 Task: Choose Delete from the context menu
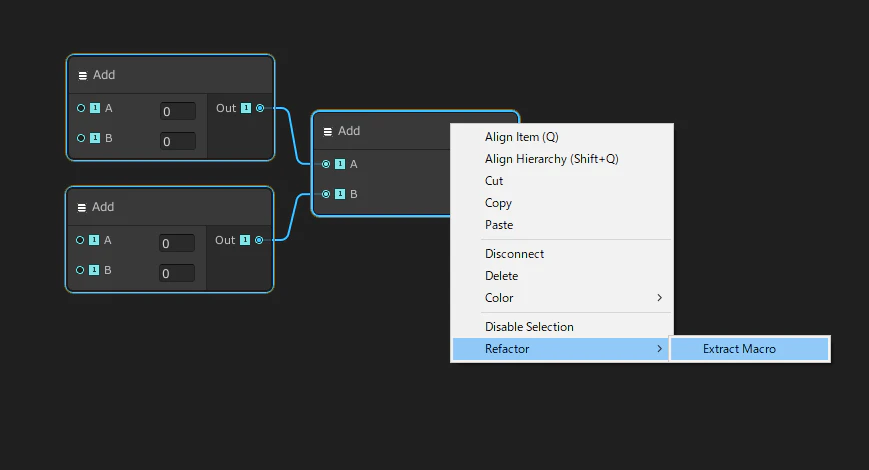click(x=562, y=276)
